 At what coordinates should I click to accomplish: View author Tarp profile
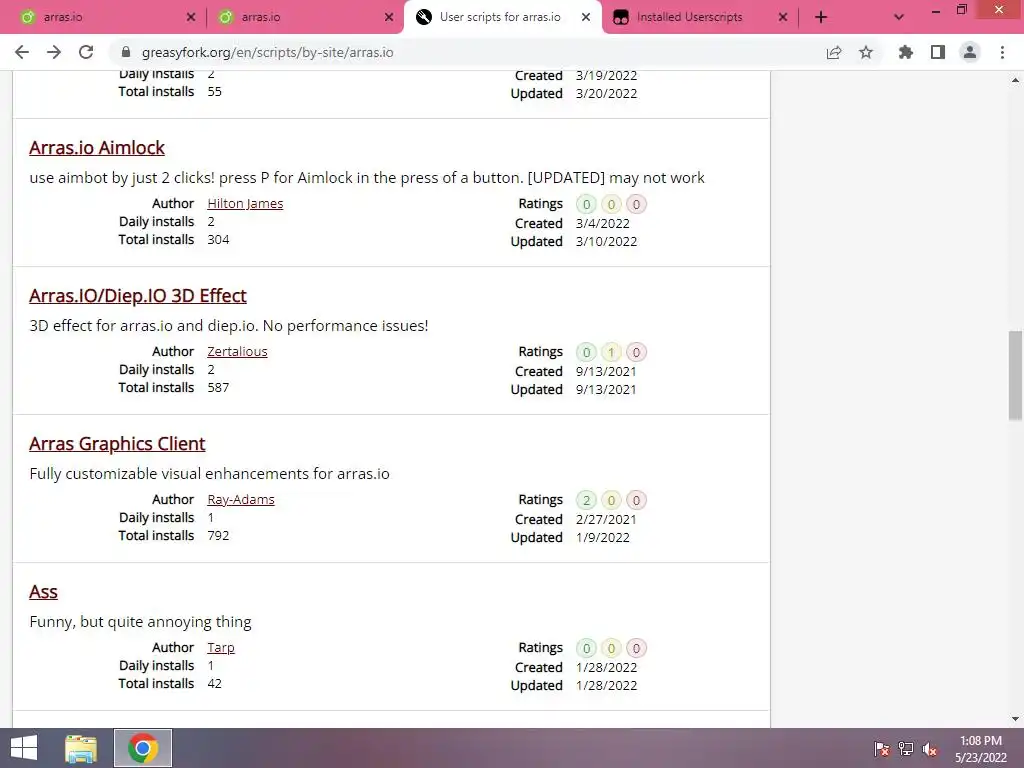coord(221,648)
